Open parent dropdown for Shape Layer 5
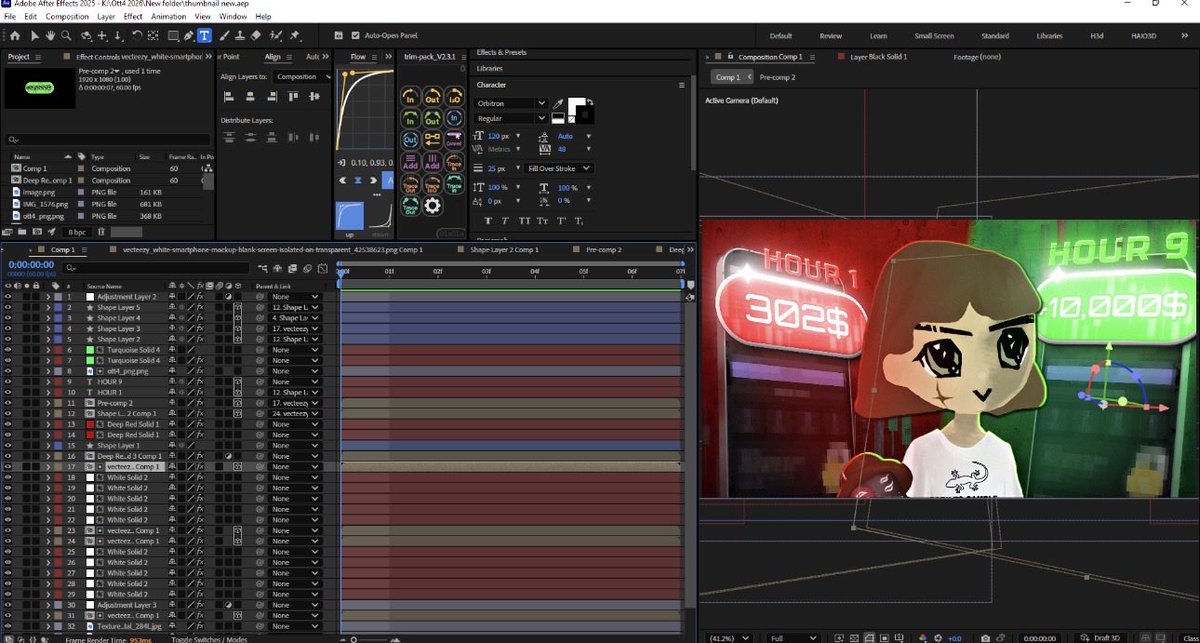This screenshot has width=1200, height=643. (295, 307)
